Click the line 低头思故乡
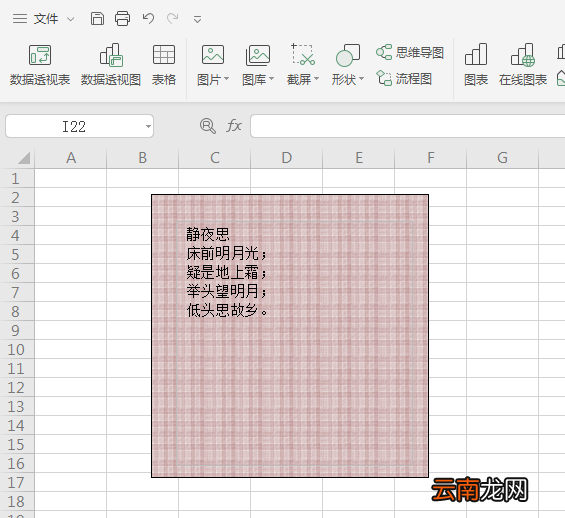Screen dimensions: 565x518 tap(227, 310)
